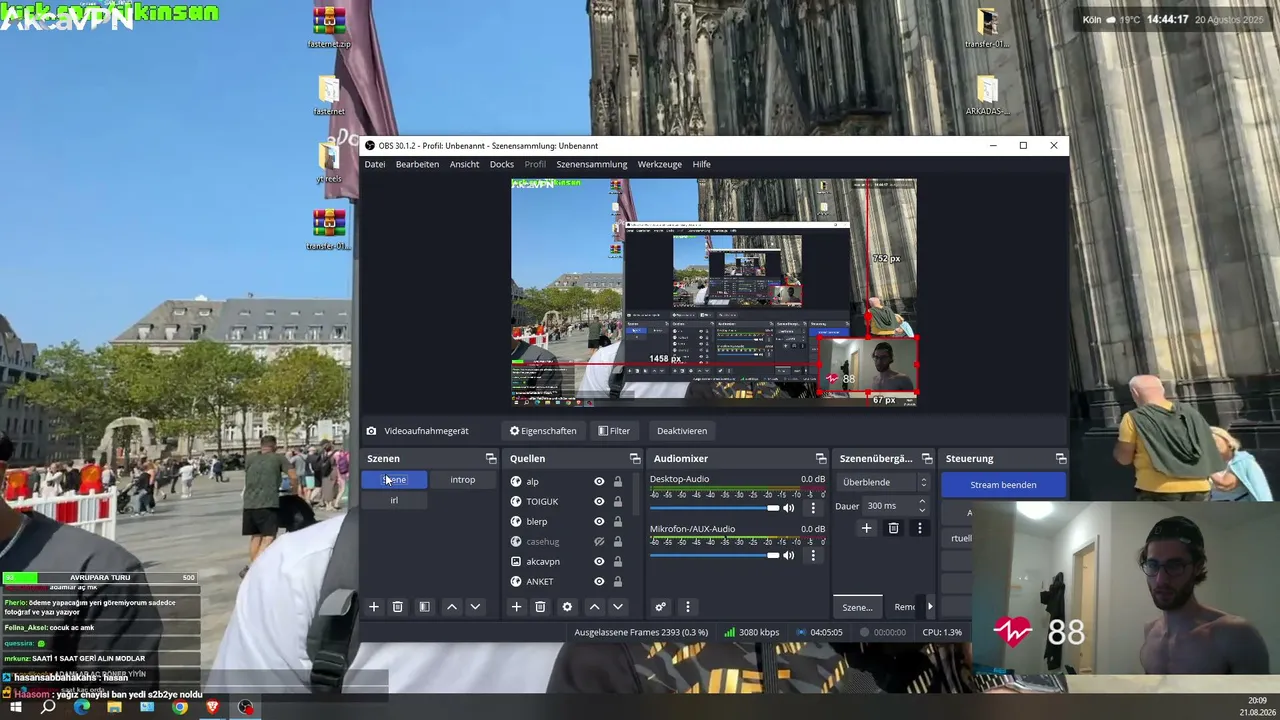Hide the akcavpn source
Viewport: 1280px width, 720px height.
point(599,561)
